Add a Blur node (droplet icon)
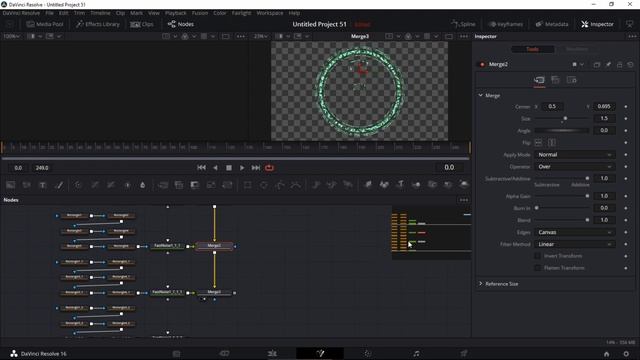Viewport: 640px width, 360px height. click(x=142, y=185)
